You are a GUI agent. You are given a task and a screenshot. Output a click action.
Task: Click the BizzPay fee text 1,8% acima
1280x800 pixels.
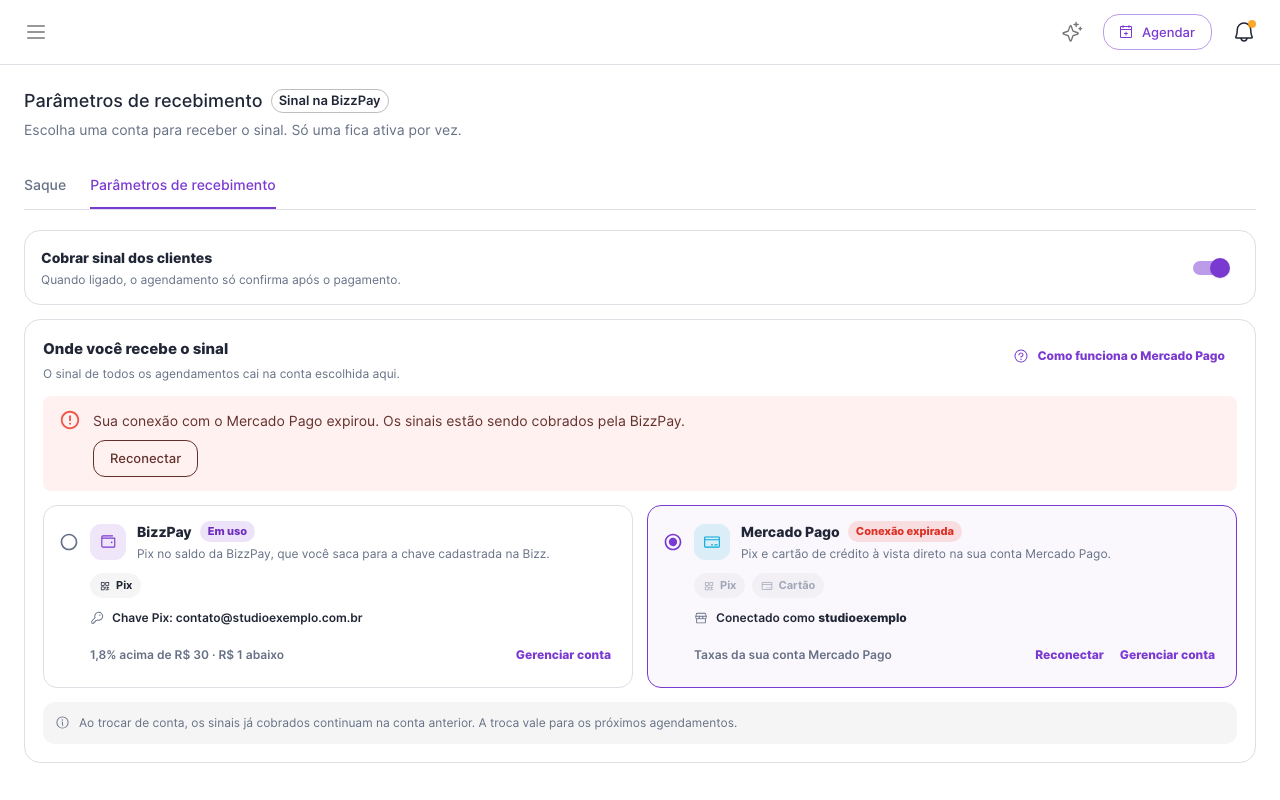point(187,655)
